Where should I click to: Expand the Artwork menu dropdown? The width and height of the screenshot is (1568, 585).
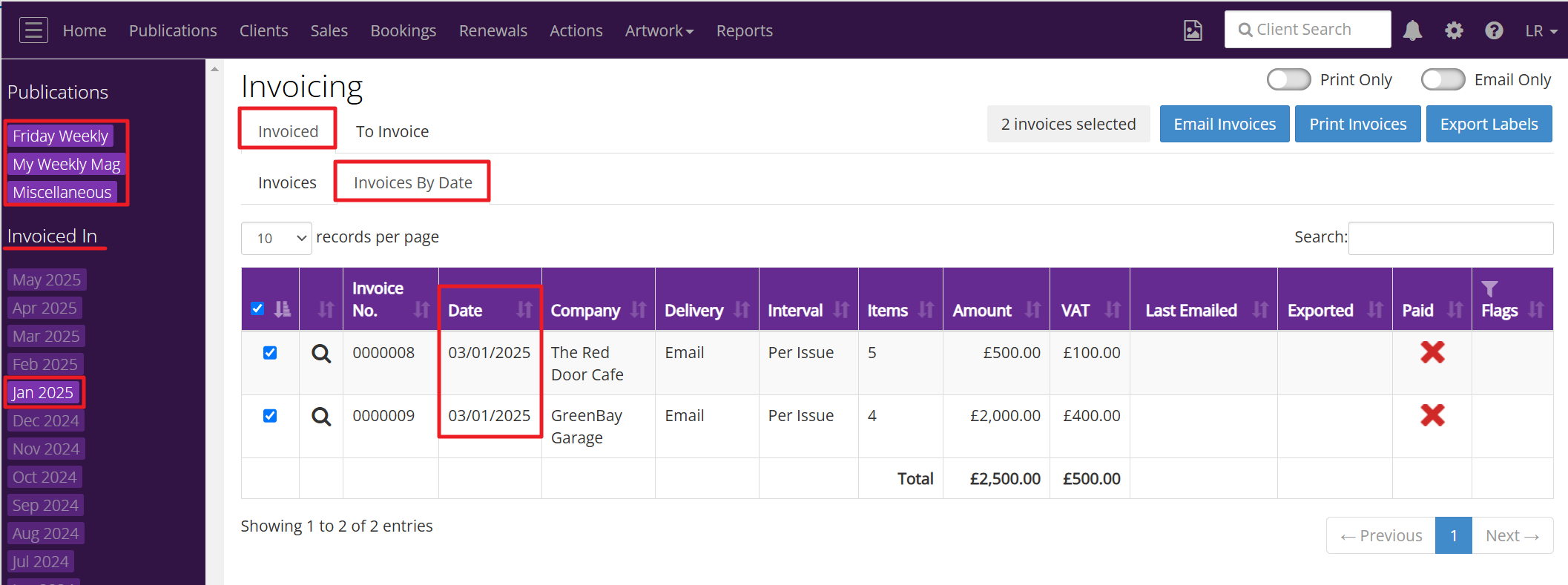659,30
